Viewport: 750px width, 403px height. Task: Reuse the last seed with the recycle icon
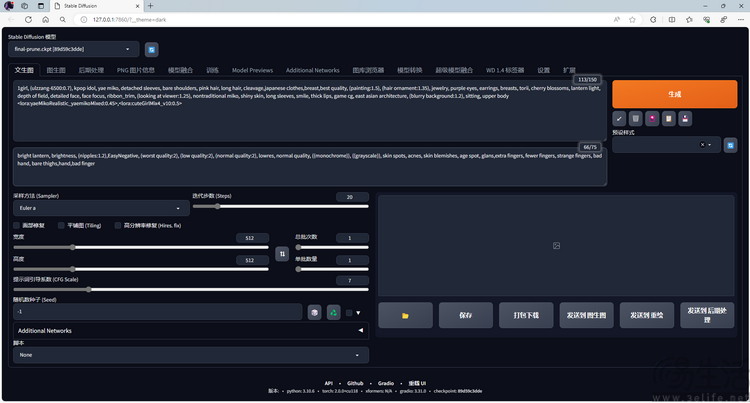[333, 313]
